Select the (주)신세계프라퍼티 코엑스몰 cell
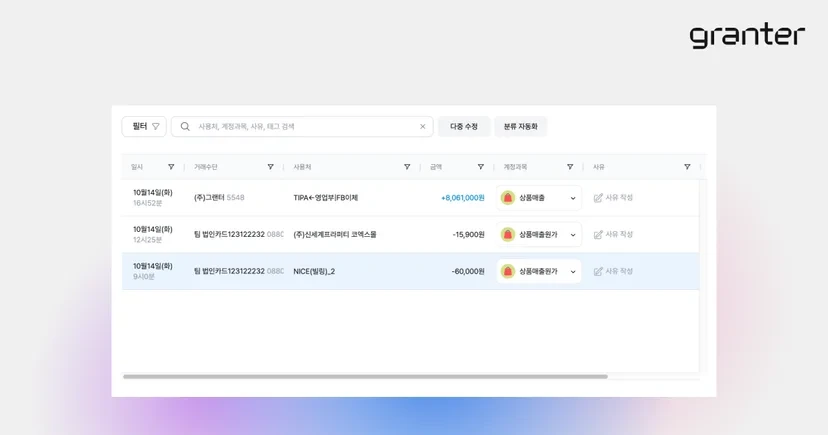The width and height of the screenshot is (828, 435). 335,234
